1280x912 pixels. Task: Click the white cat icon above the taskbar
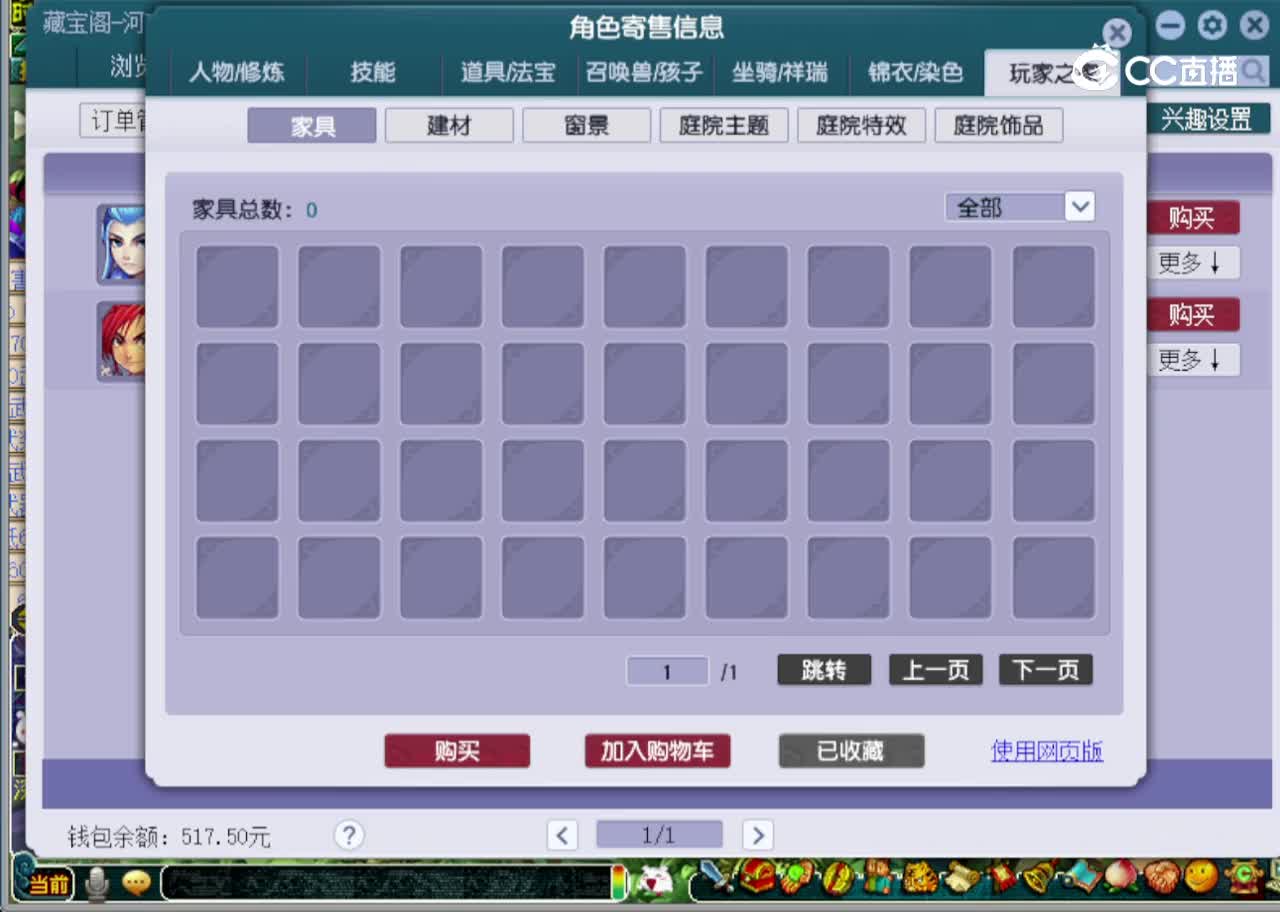tap(654, 884)
